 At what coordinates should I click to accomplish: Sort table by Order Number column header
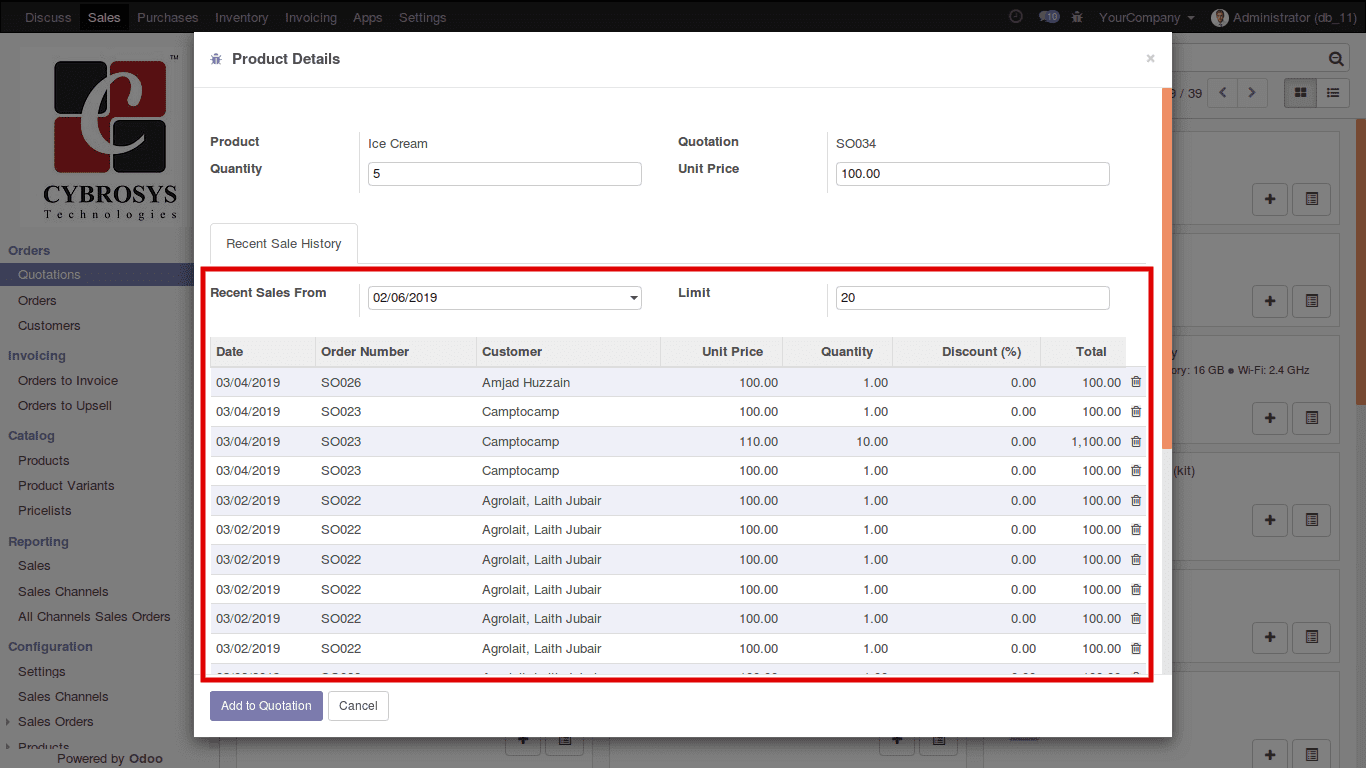396,352
